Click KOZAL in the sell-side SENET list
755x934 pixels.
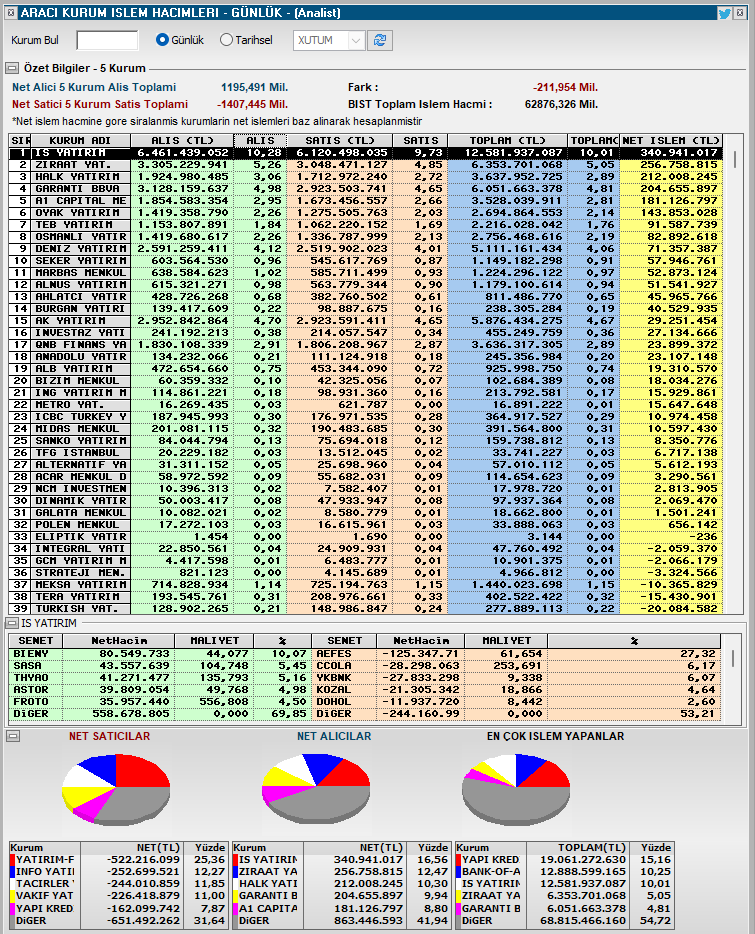pyautogui.click(x=334, y=690)
